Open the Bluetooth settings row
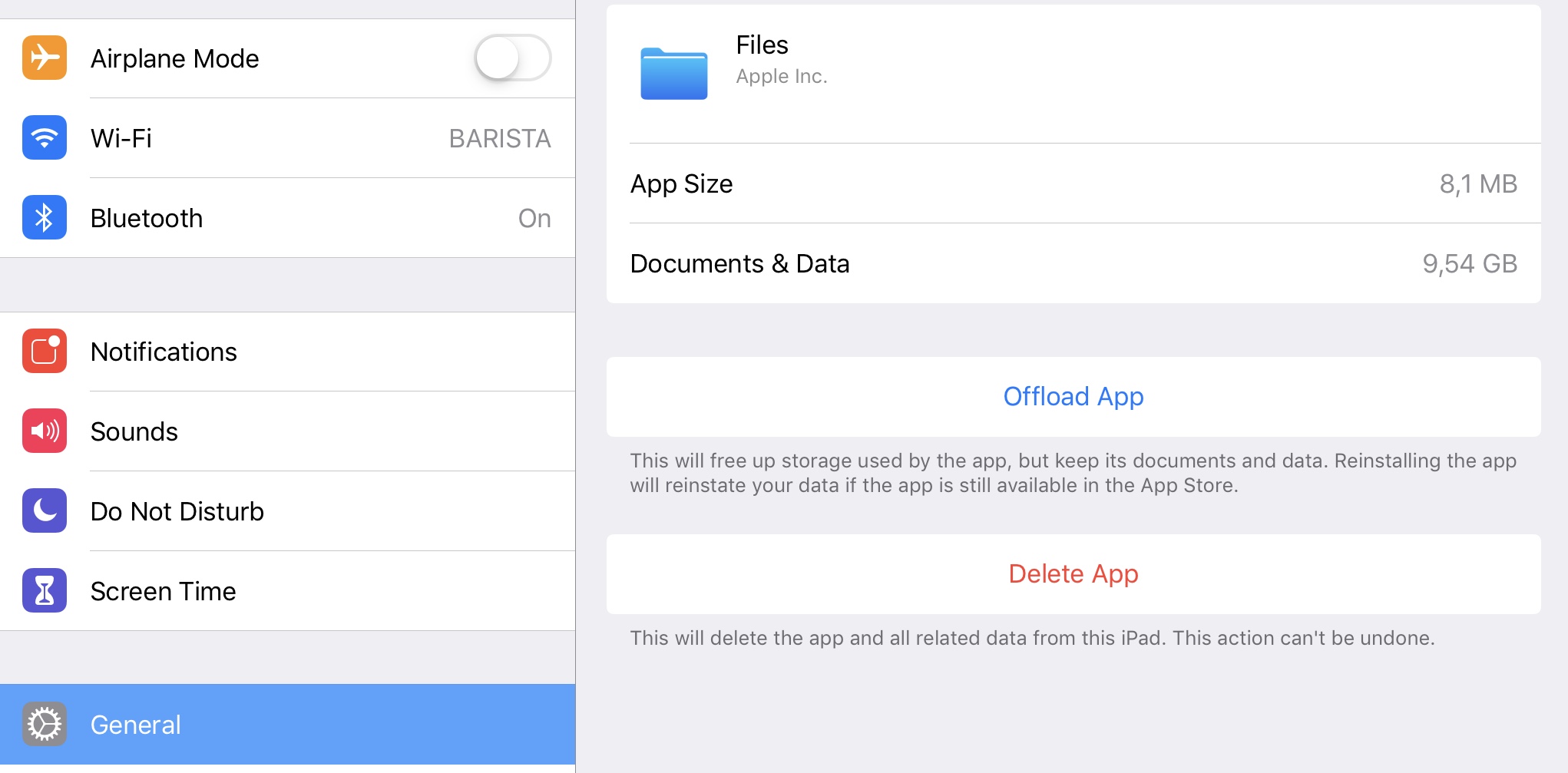 point(287,218)
